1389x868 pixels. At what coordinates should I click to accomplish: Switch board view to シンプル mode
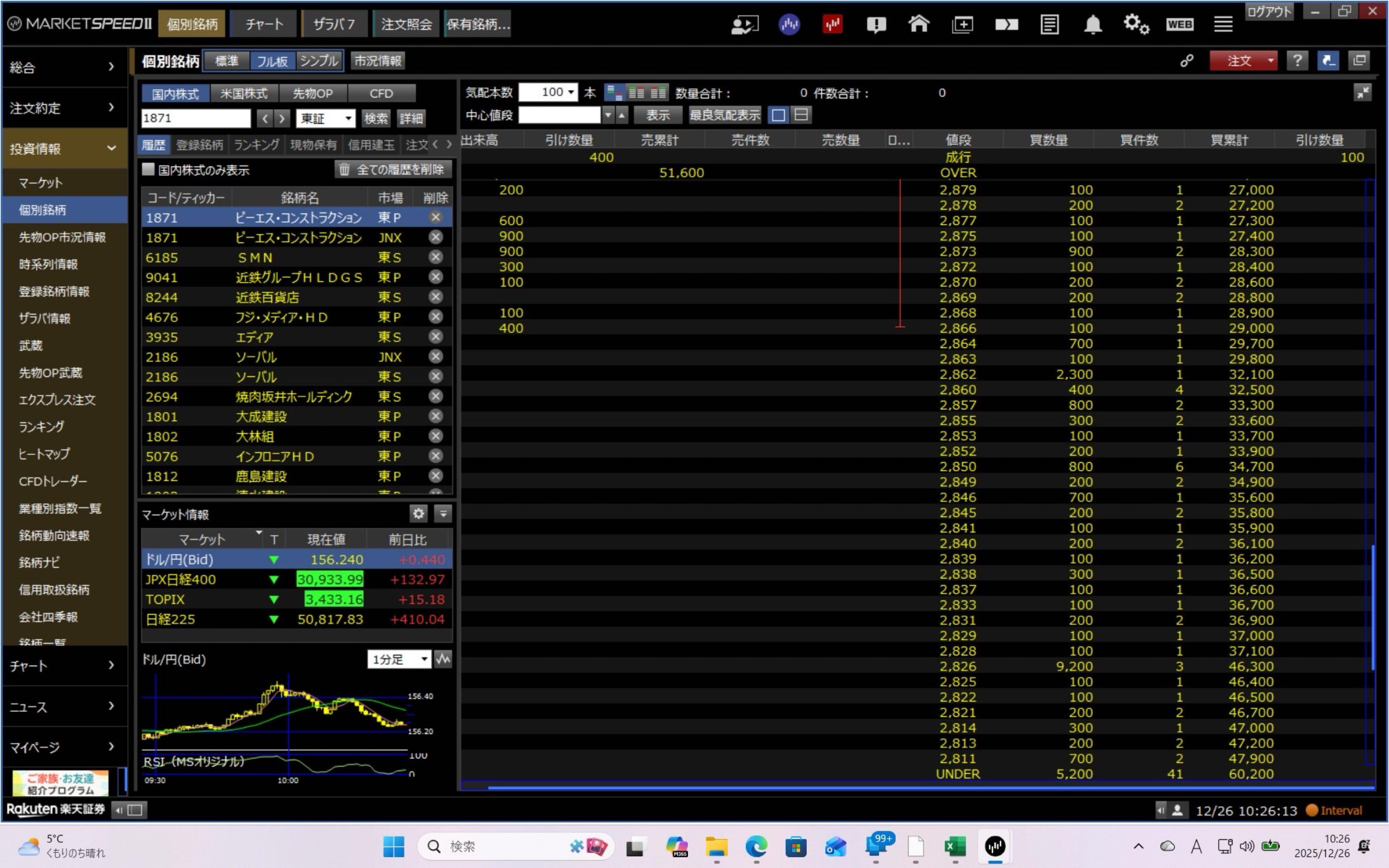[319, 61]
